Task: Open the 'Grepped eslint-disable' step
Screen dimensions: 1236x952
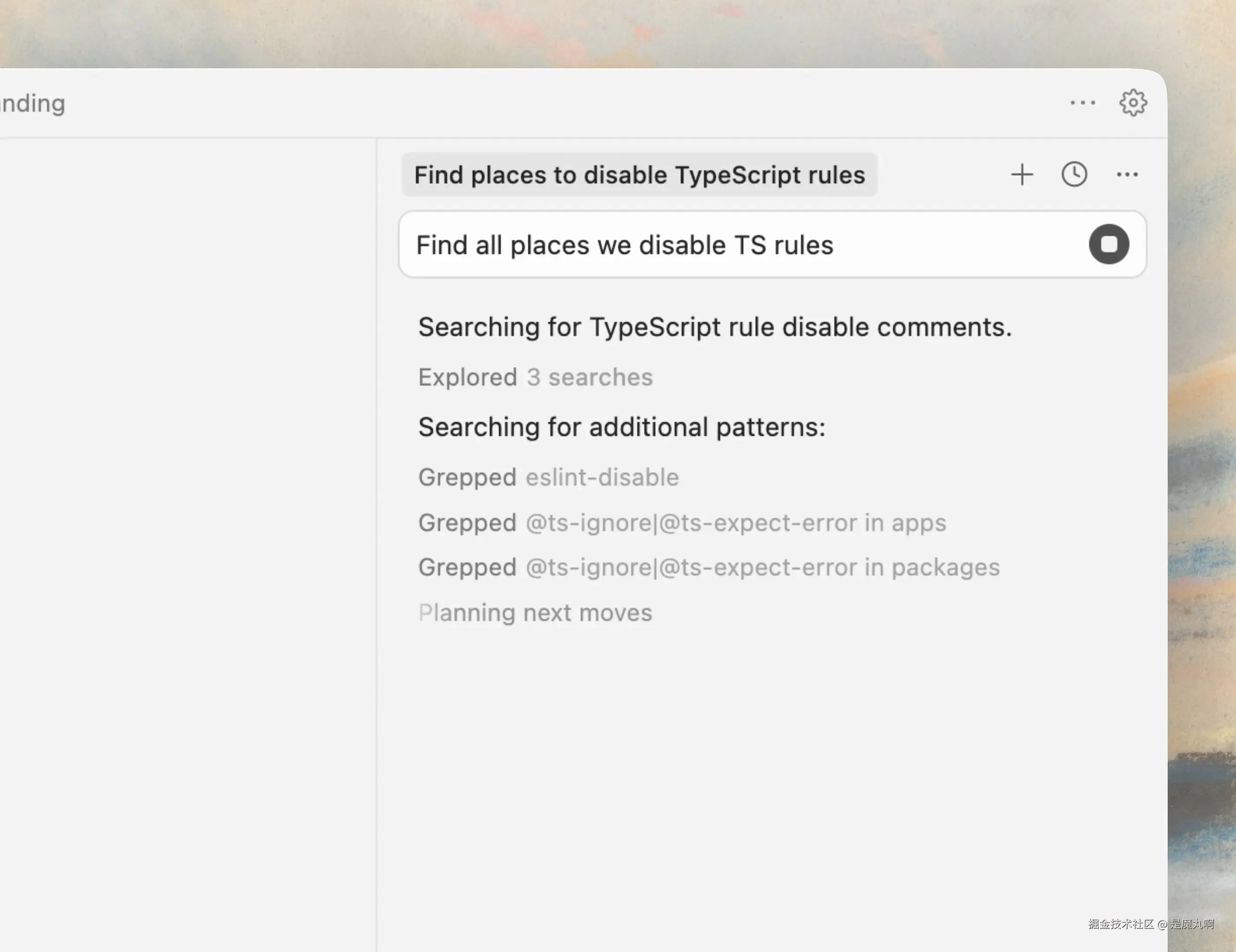Action: [x=548, y=477]
